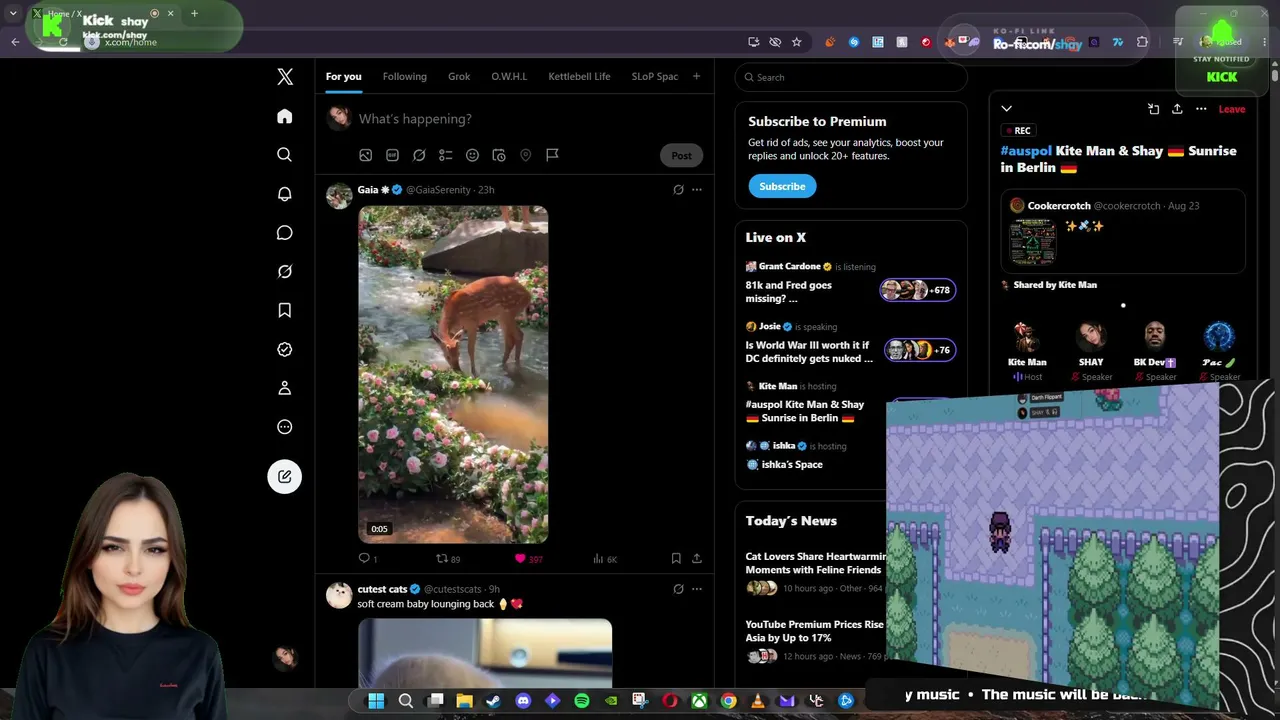This screenshot has height=720, width=1280.
Task: Open Kettlebell Life tab
Action: [579, 77]
